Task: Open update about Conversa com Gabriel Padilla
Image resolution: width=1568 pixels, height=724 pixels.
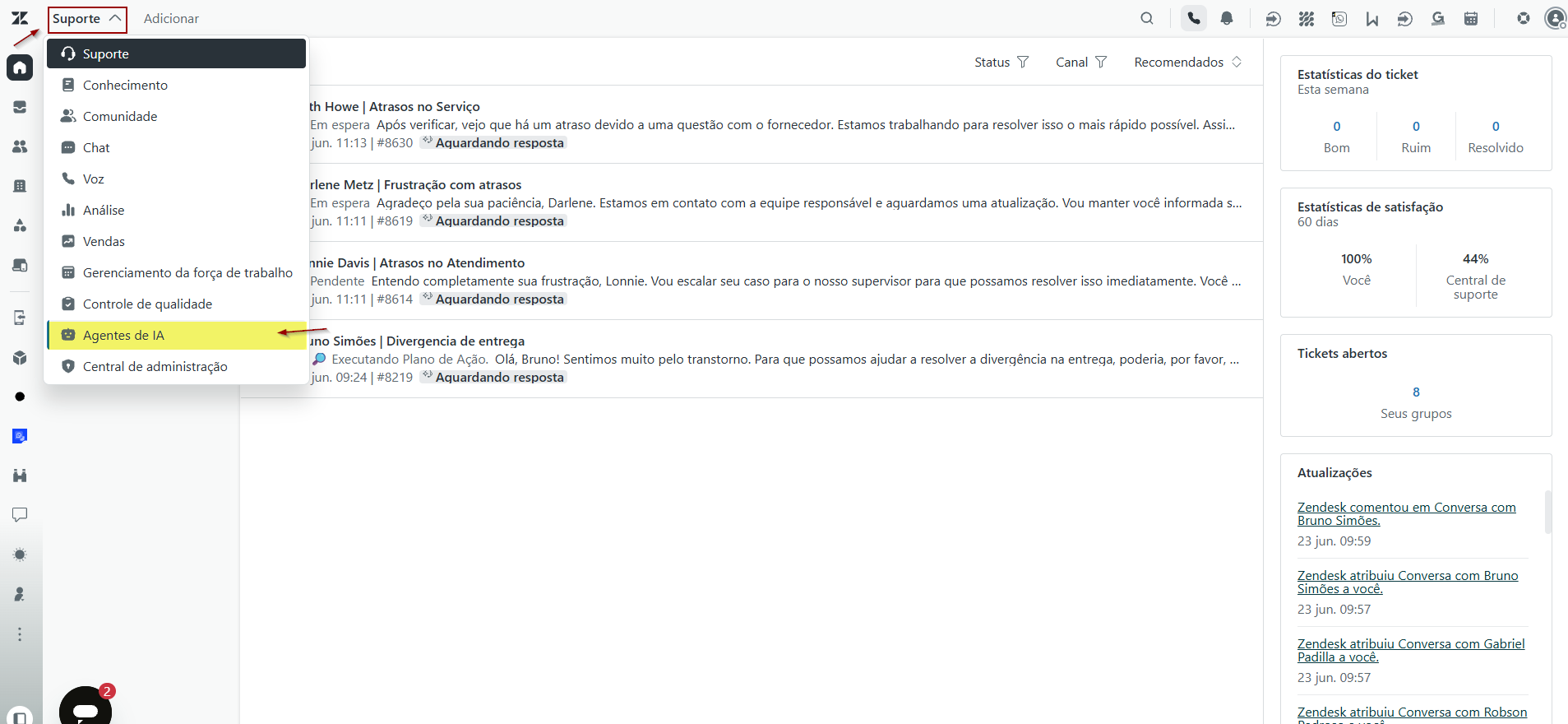Action: pyautogui.click(x=1411, y=651)
